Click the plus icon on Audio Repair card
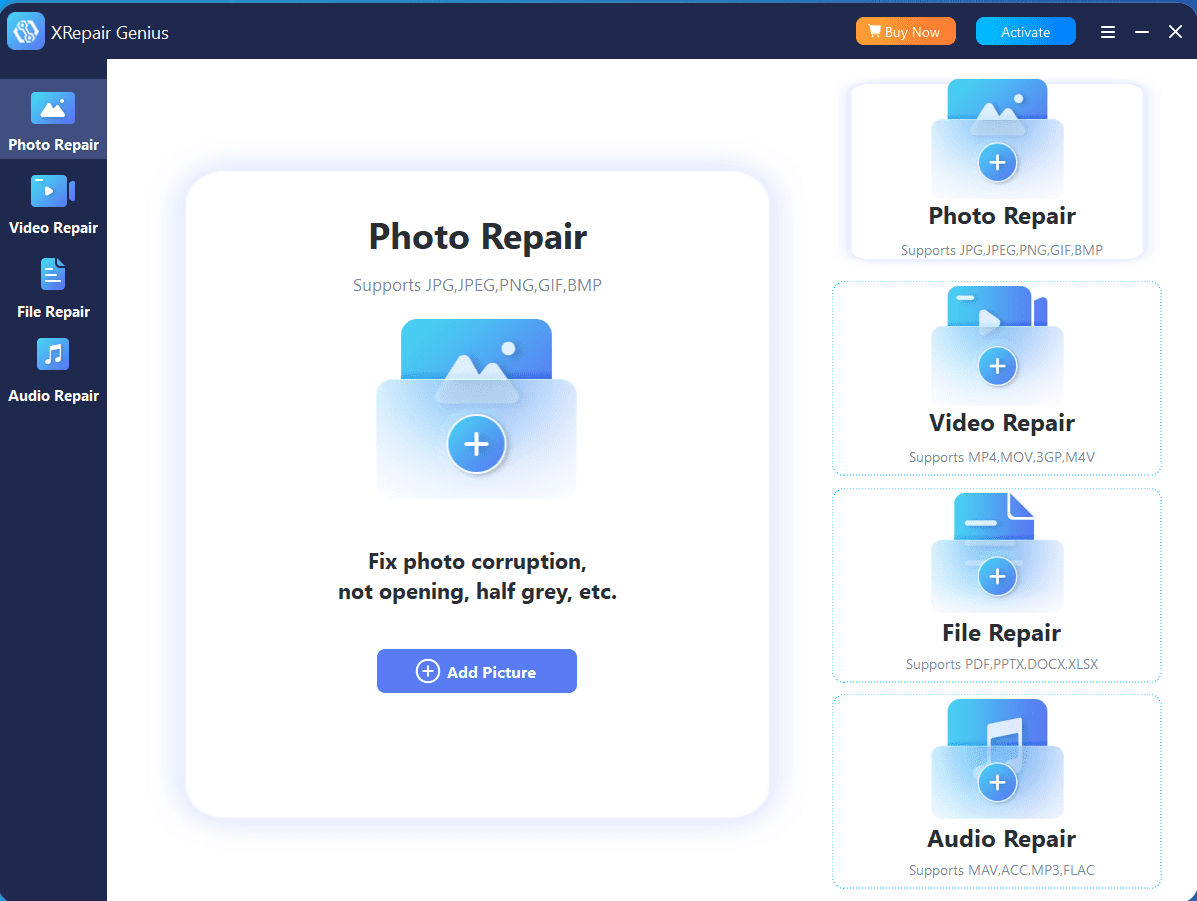 (x=997, y=782)
